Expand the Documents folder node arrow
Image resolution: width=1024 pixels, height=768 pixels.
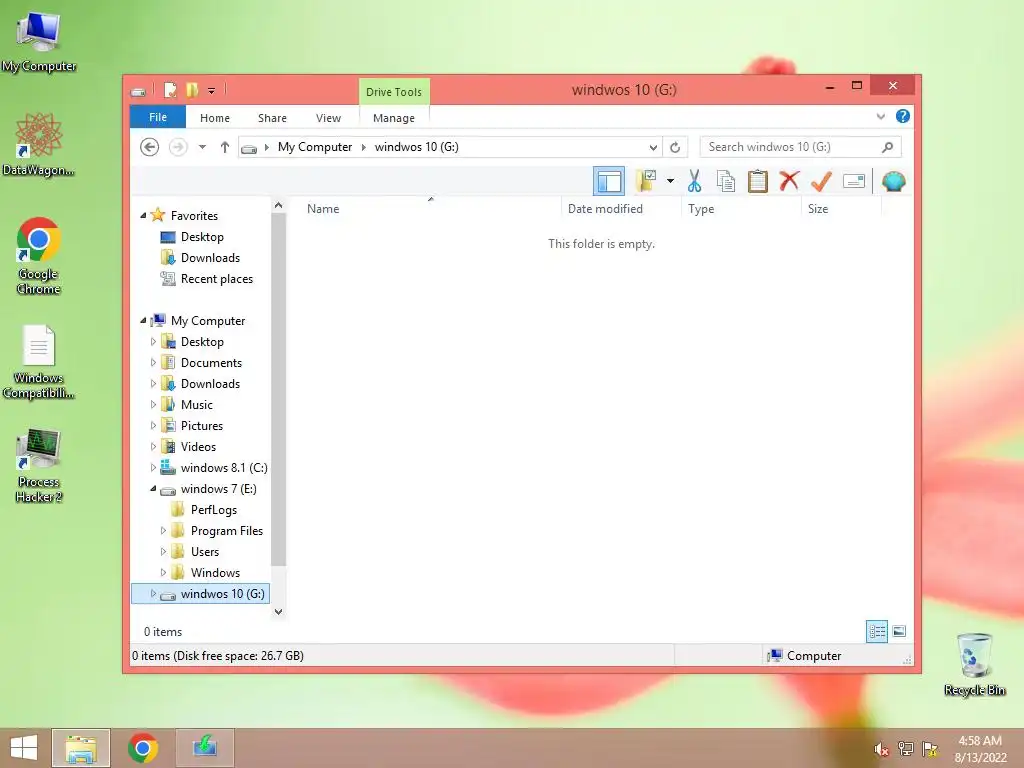coord(153,362)
